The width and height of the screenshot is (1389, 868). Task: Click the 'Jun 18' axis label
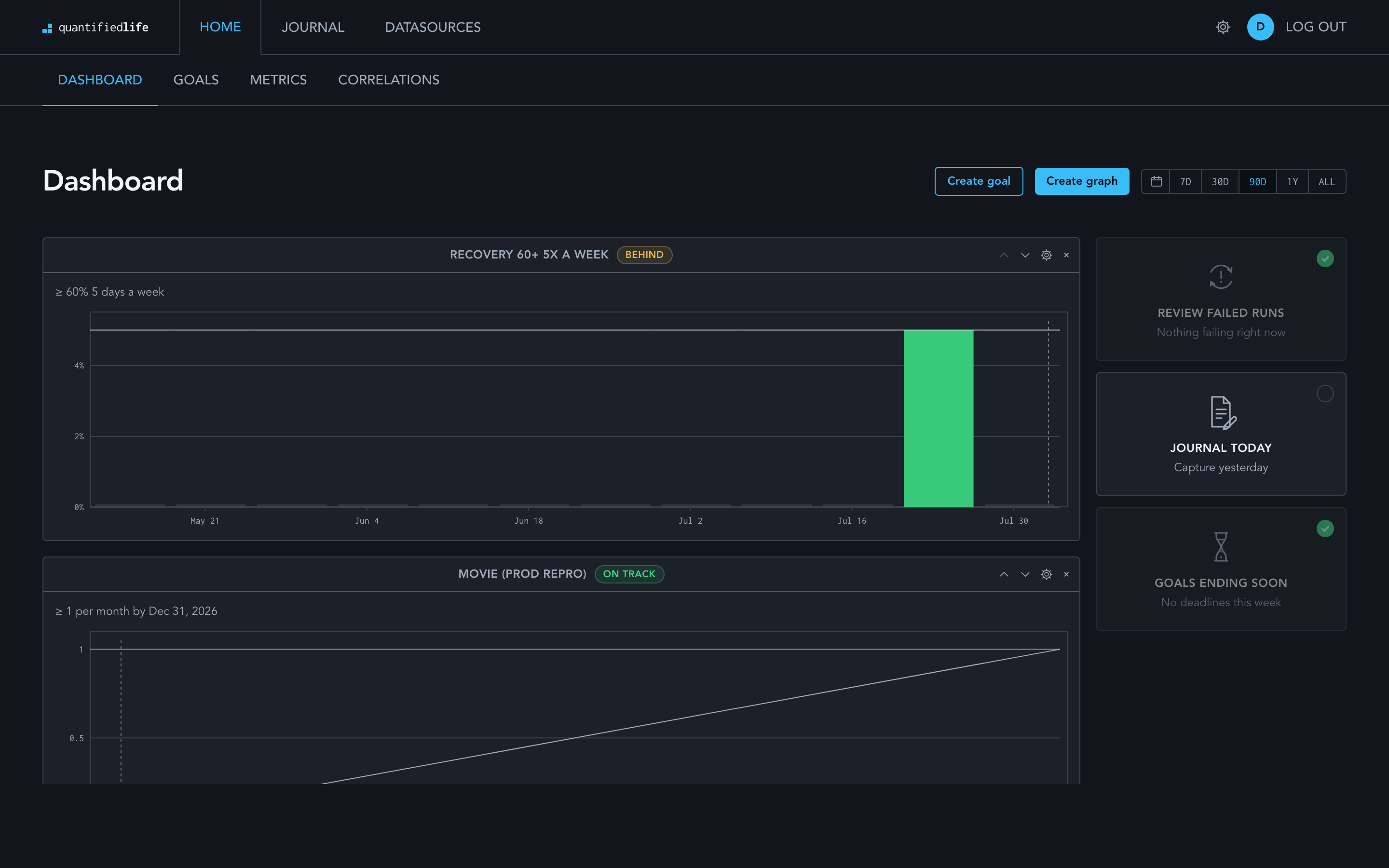(x=529, y=521)
